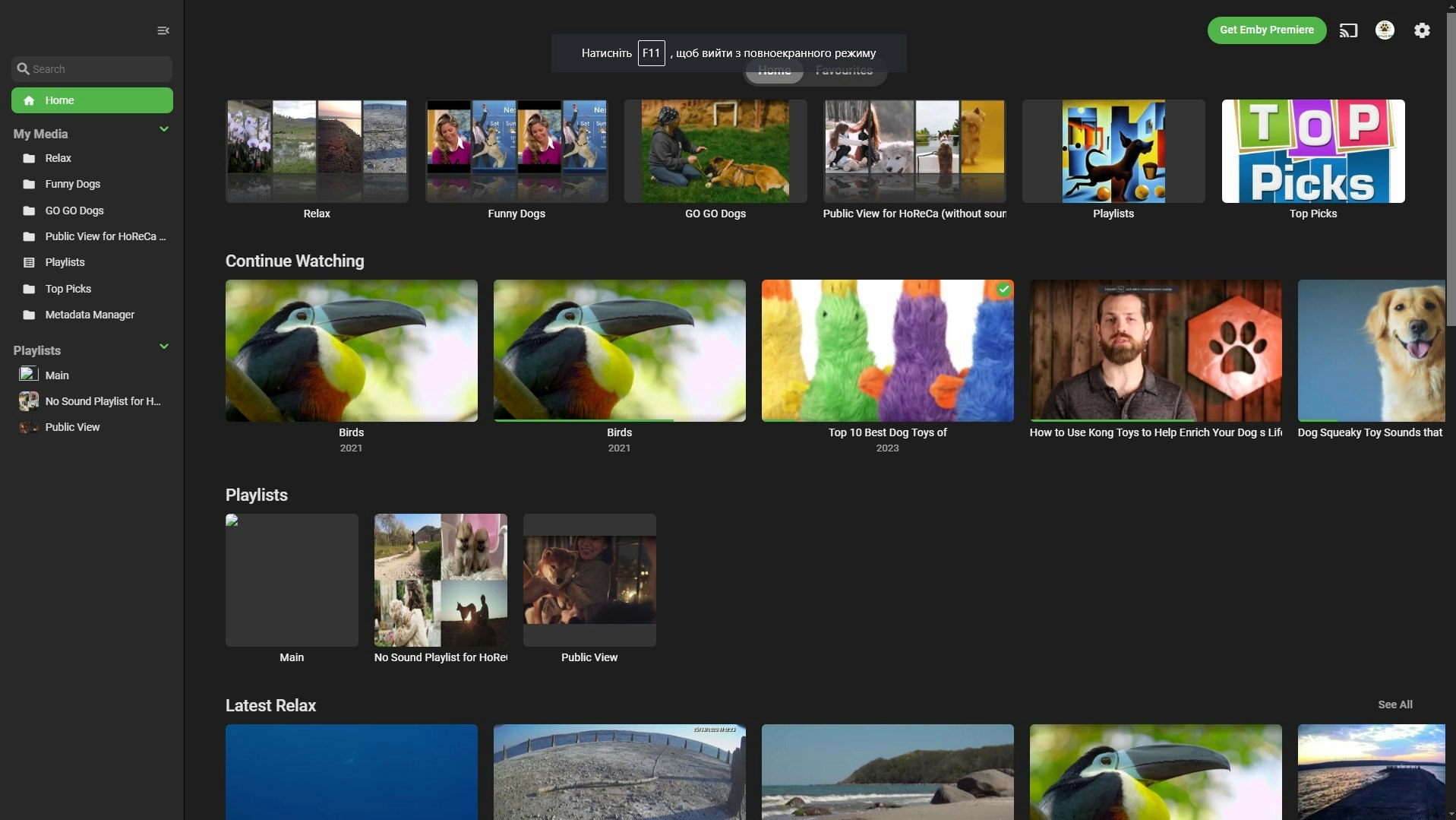Click the GO GO Dogs folder icon in sidebar

click(29, 211)
